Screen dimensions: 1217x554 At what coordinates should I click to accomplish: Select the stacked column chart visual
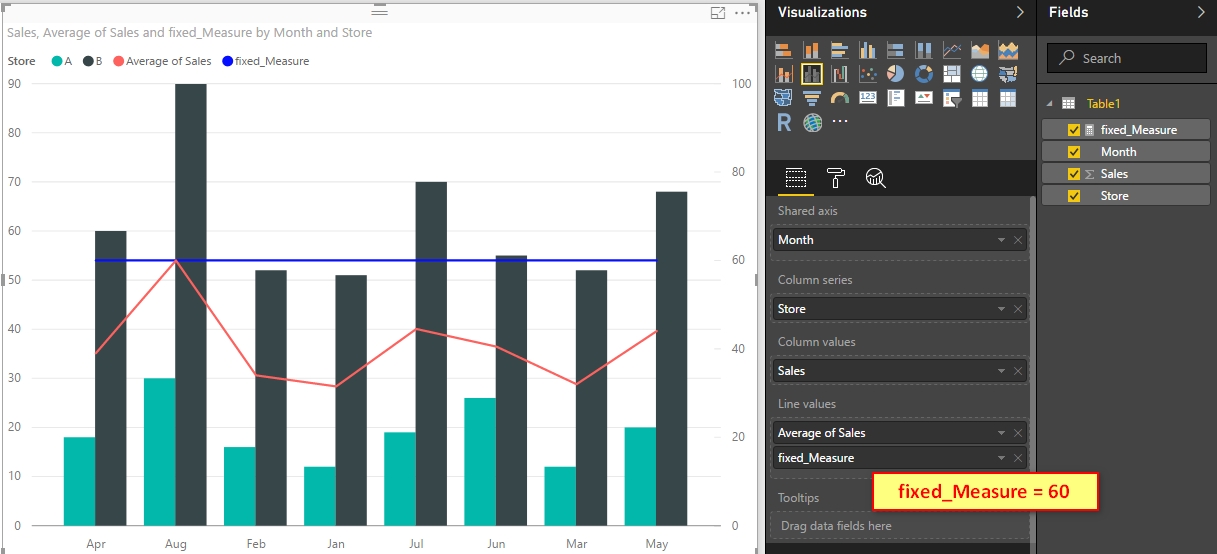coord(811,50)
